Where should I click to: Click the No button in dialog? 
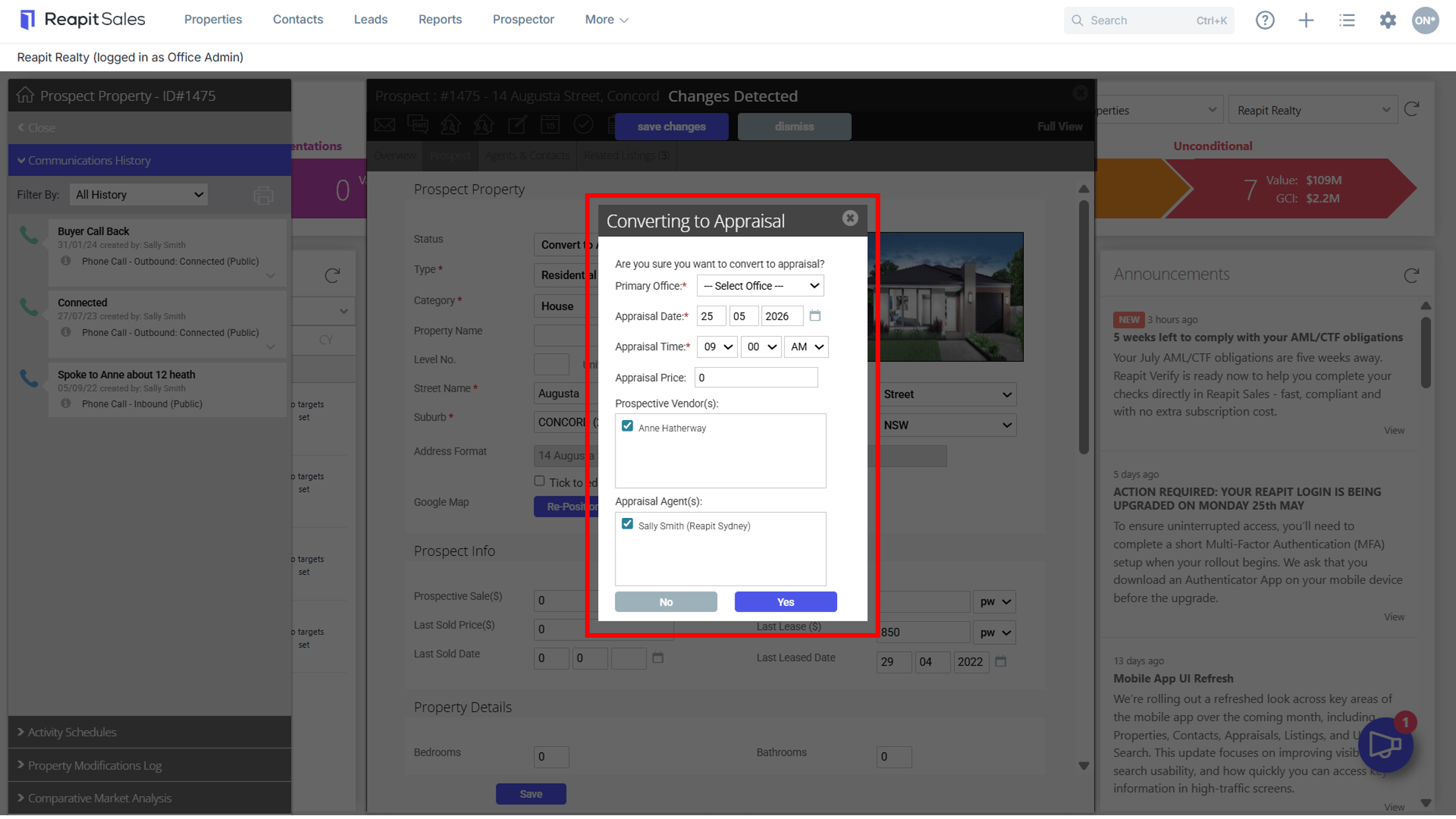click(666, 601)
